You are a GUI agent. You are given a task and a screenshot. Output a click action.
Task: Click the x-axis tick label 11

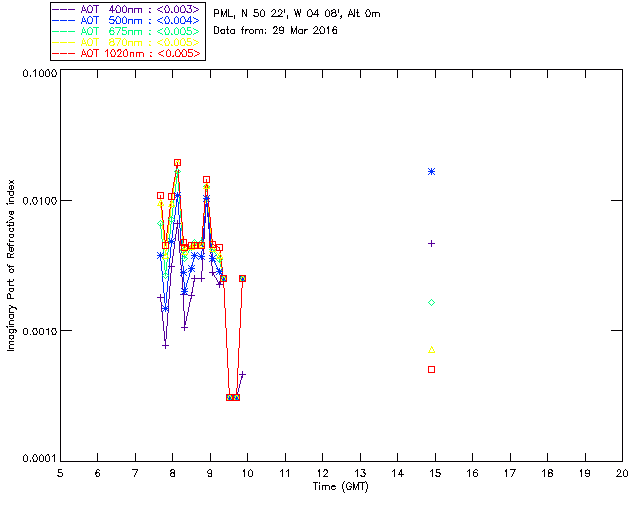(285, 473)
